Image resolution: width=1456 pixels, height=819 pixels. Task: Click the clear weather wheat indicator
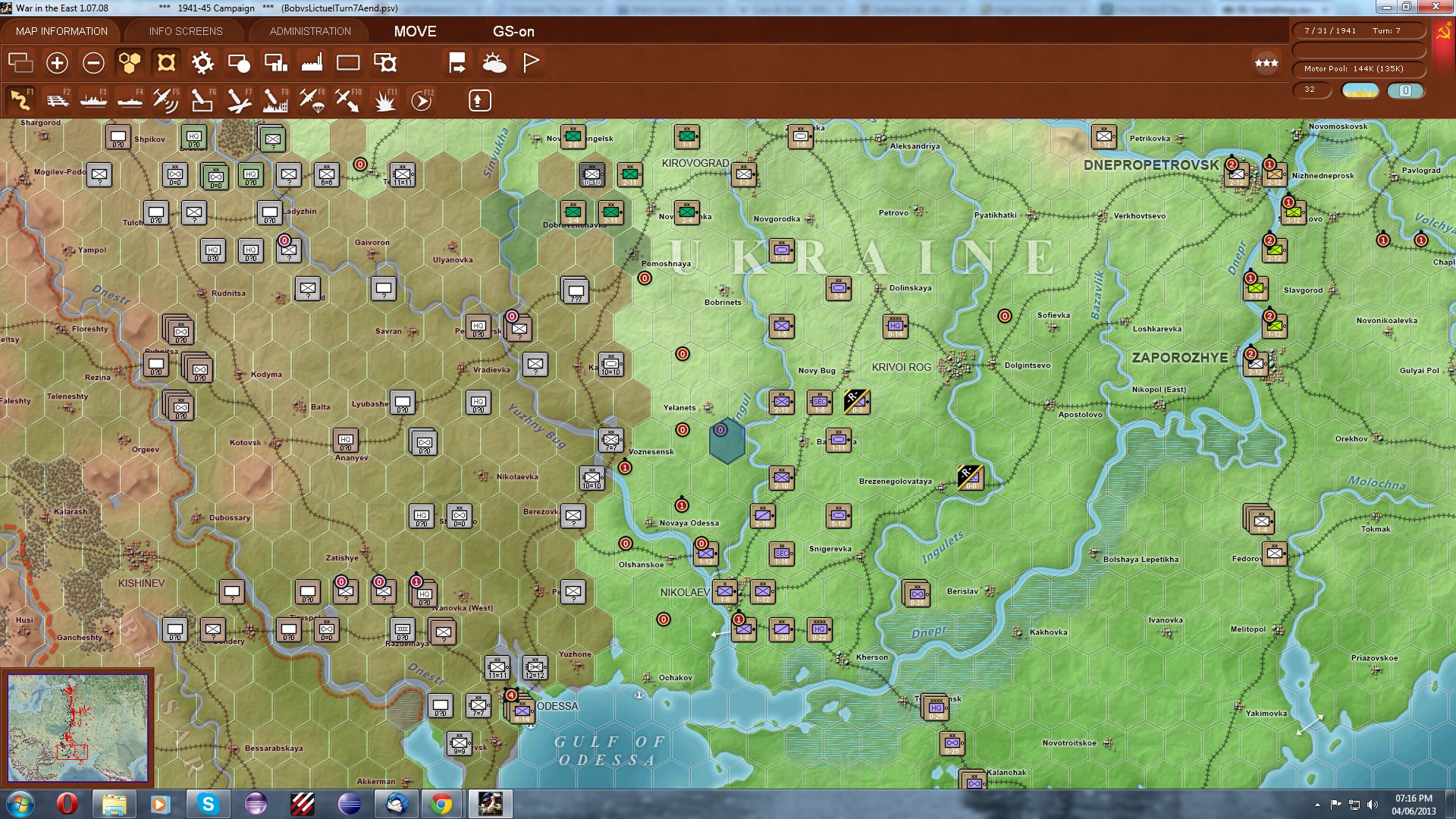tap(1360, 90)
